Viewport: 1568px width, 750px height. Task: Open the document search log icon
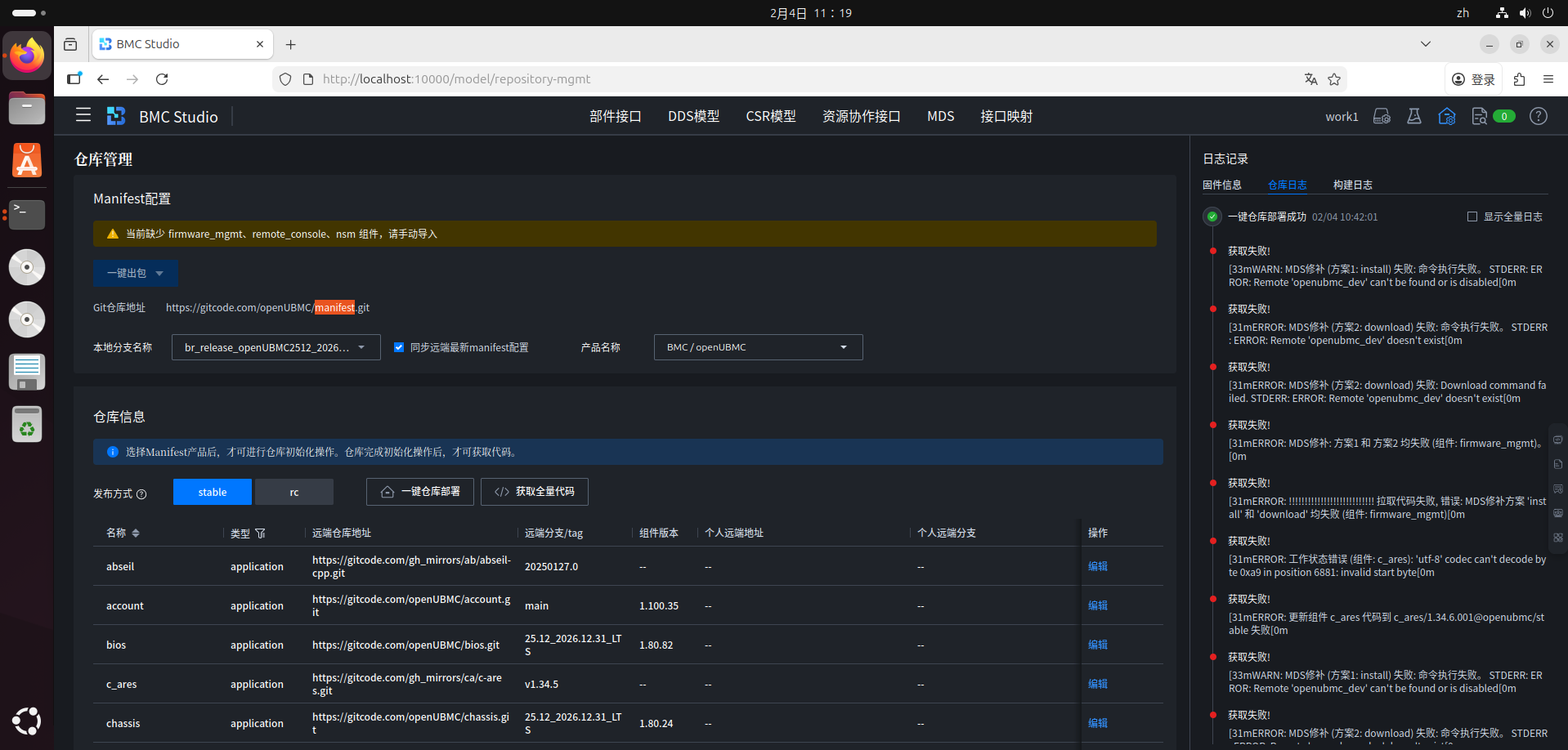tap(1478, 117)
